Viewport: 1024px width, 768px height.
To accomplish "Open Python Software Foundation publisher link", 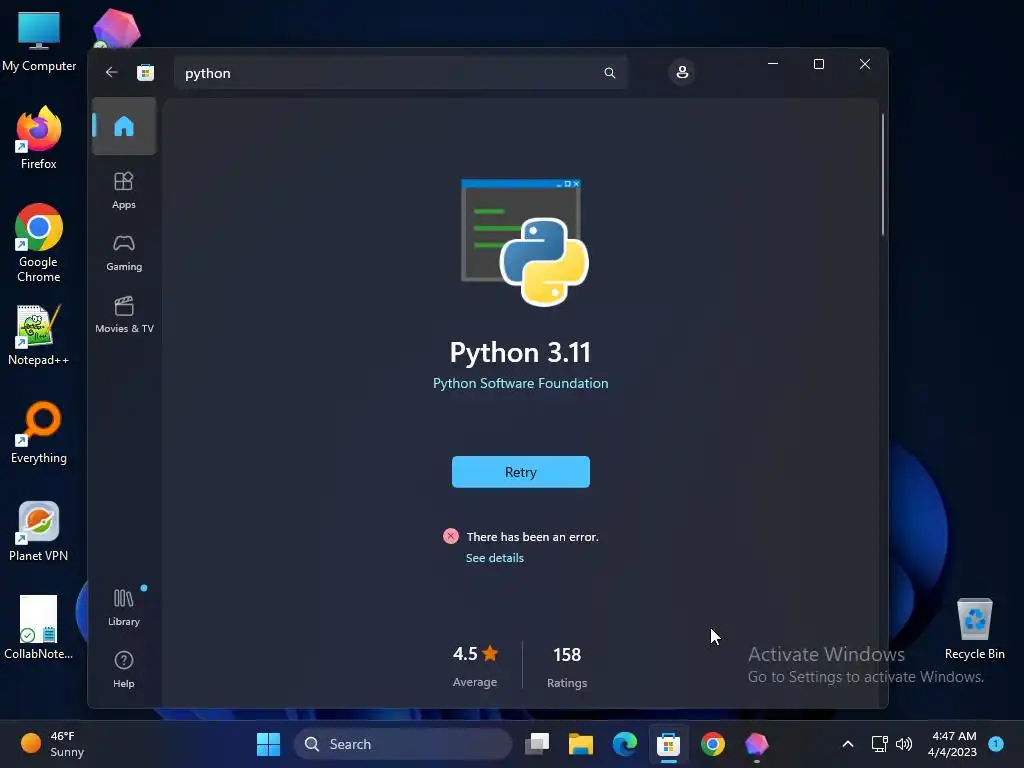I will click(520, 383).
